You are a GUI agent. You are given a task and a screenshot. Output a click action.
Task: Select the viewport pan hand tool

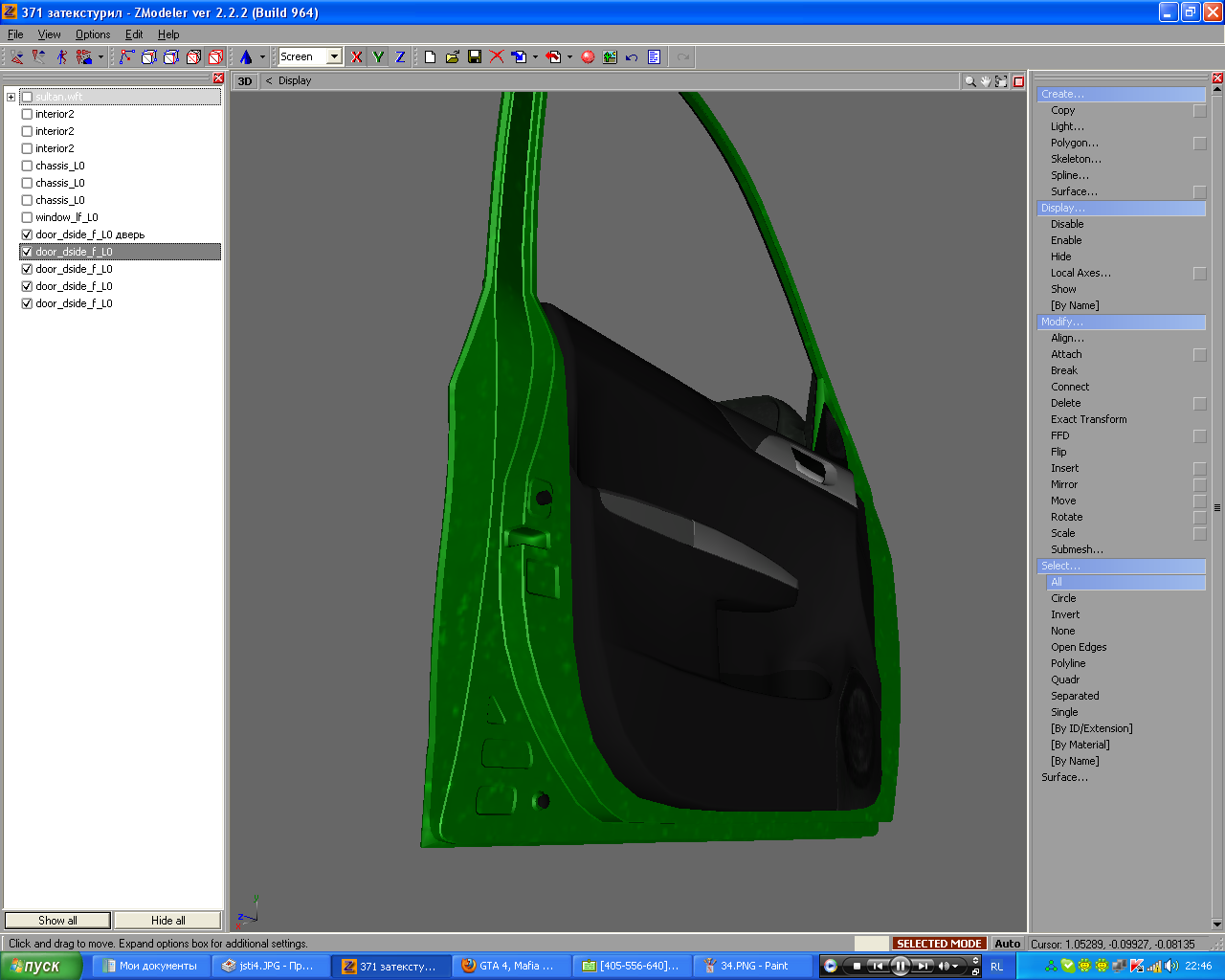tap(985, 81)
